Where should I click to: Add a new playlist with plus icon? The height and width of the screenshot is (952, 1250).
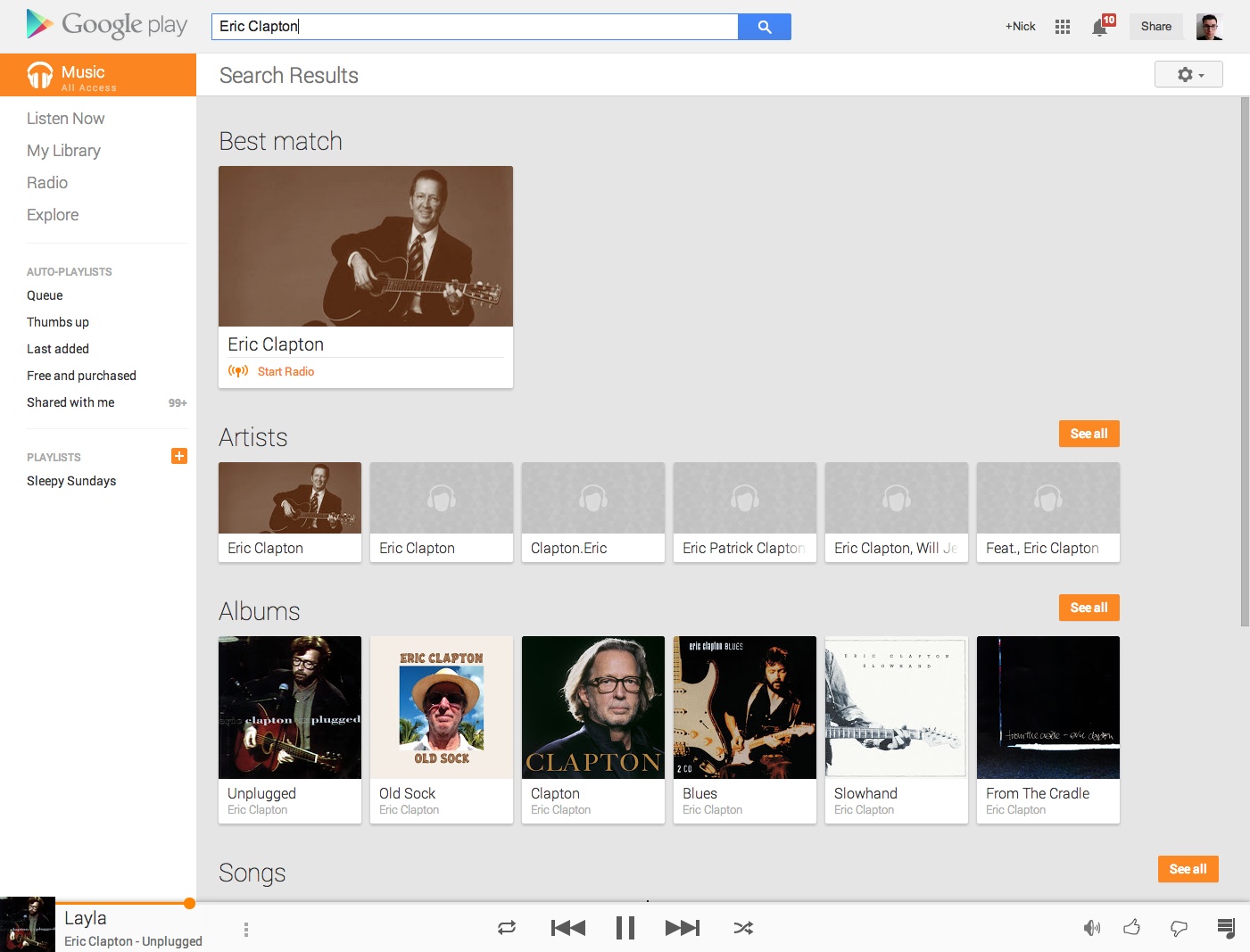tap(179, 456)
